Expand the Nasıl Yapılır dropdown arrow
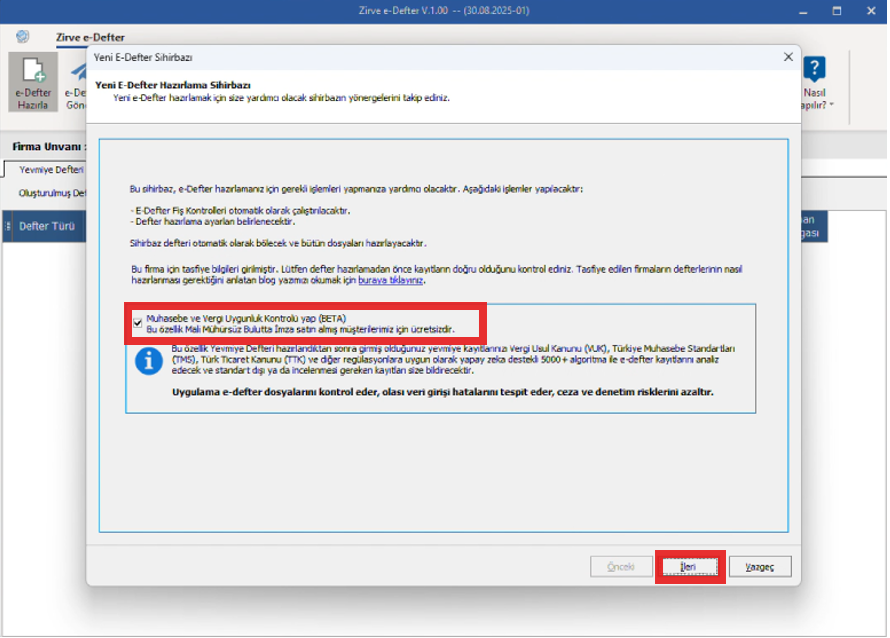Screen dimensions: 890x638 (x=832, y=104)
